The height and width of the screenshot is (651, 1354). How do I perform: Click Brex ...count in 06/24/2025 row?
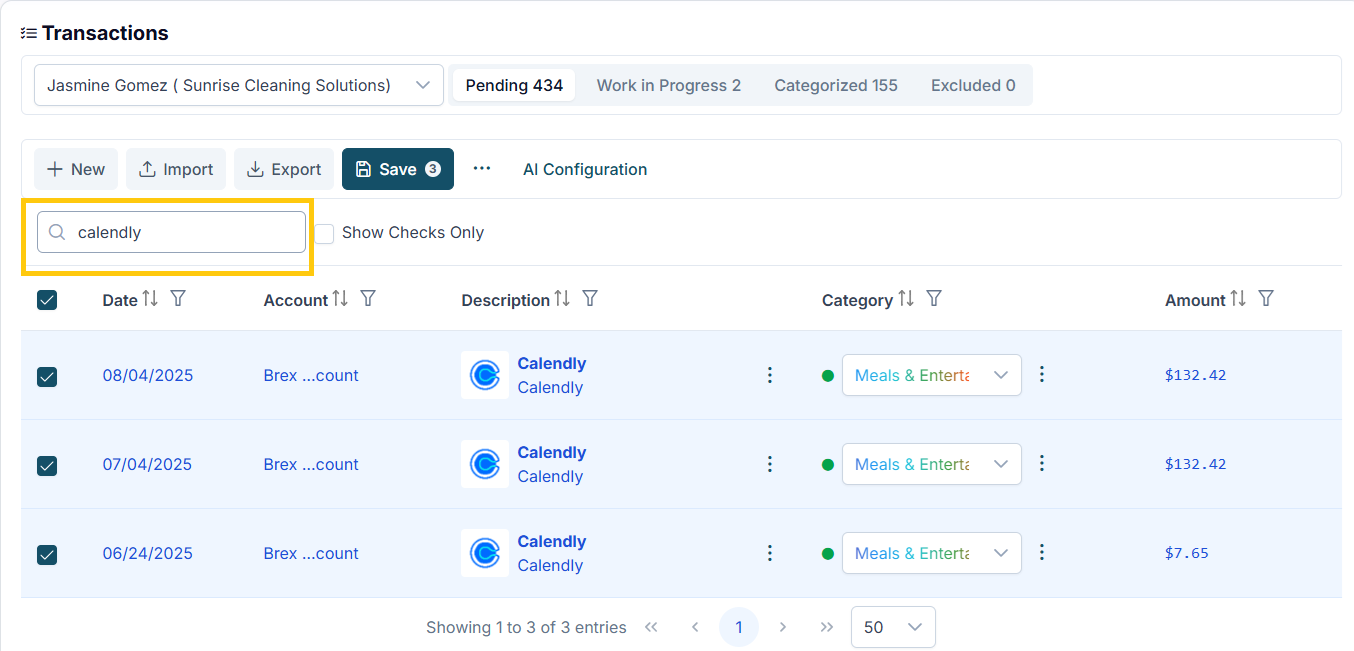[311, 553]
